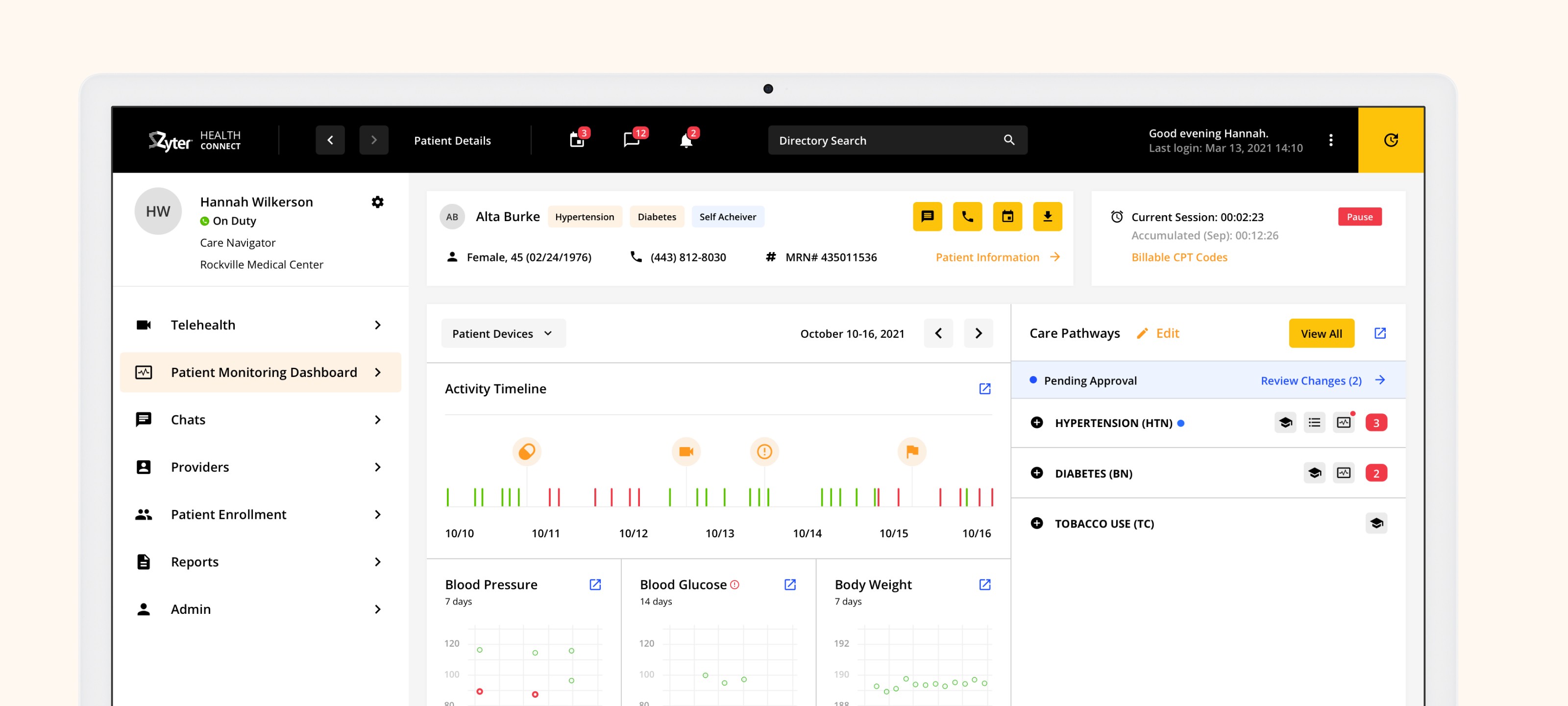The image size is (1568, 706).
Task: Click the View All care pathways button
Action: [1321, 333]
